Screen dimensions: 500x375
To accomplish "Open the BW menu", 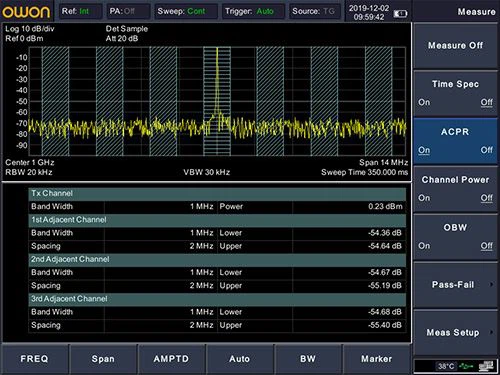I will [308, 359].
